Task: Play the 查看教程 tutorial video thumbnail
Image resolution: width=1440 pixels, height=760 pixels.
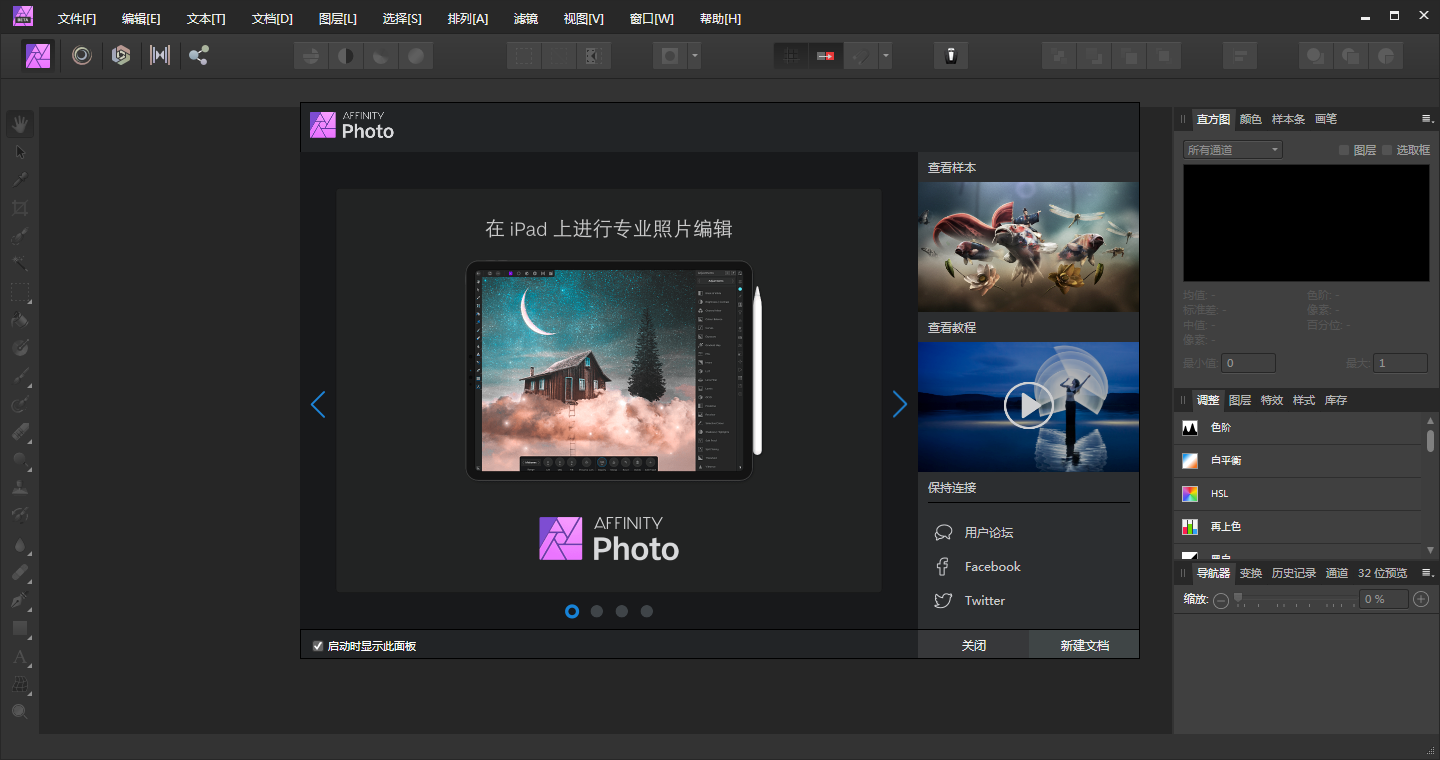Action: [1028, 406]
